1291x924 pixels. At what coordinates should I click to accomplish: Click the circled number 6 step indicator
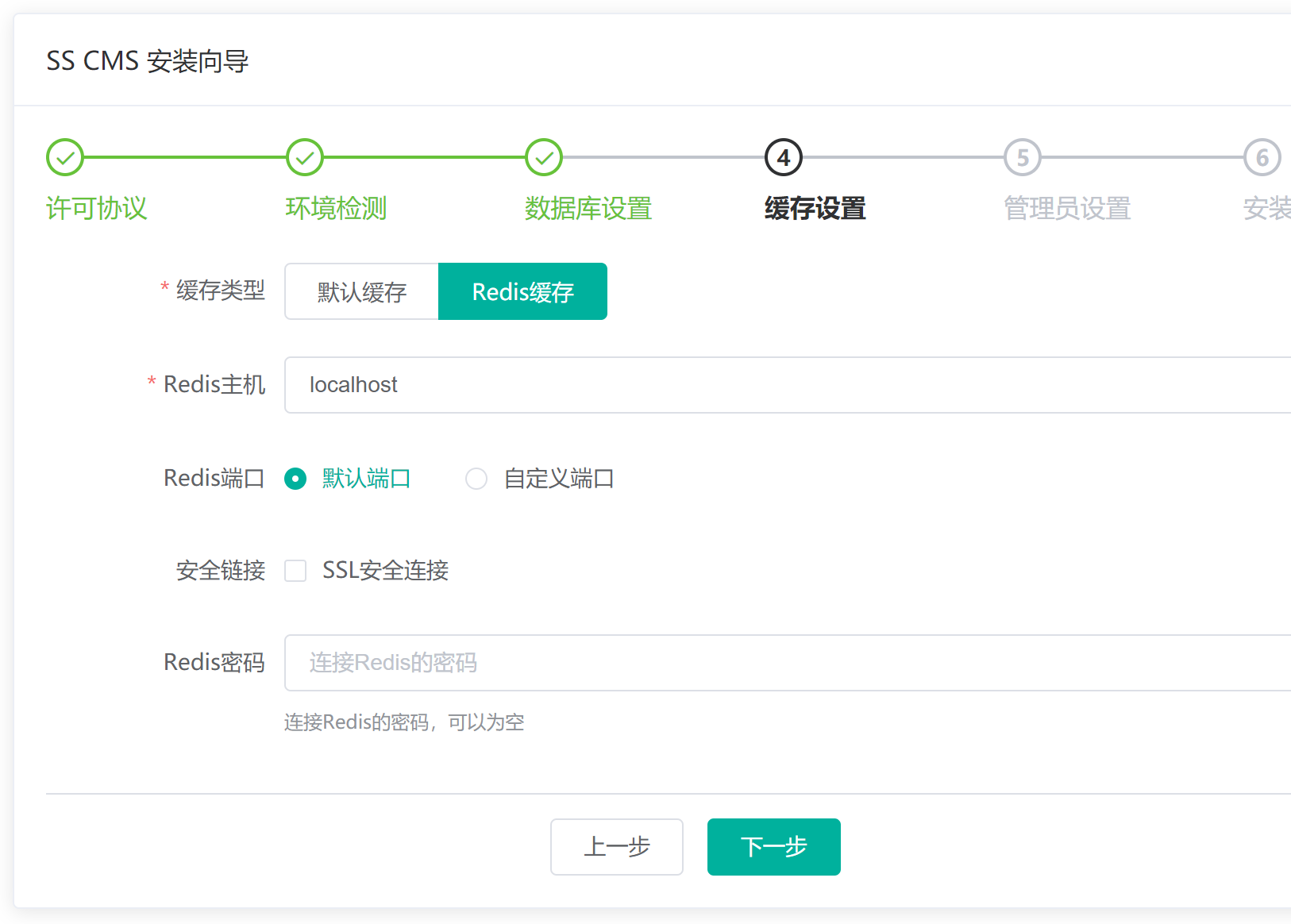[1262, 156]
